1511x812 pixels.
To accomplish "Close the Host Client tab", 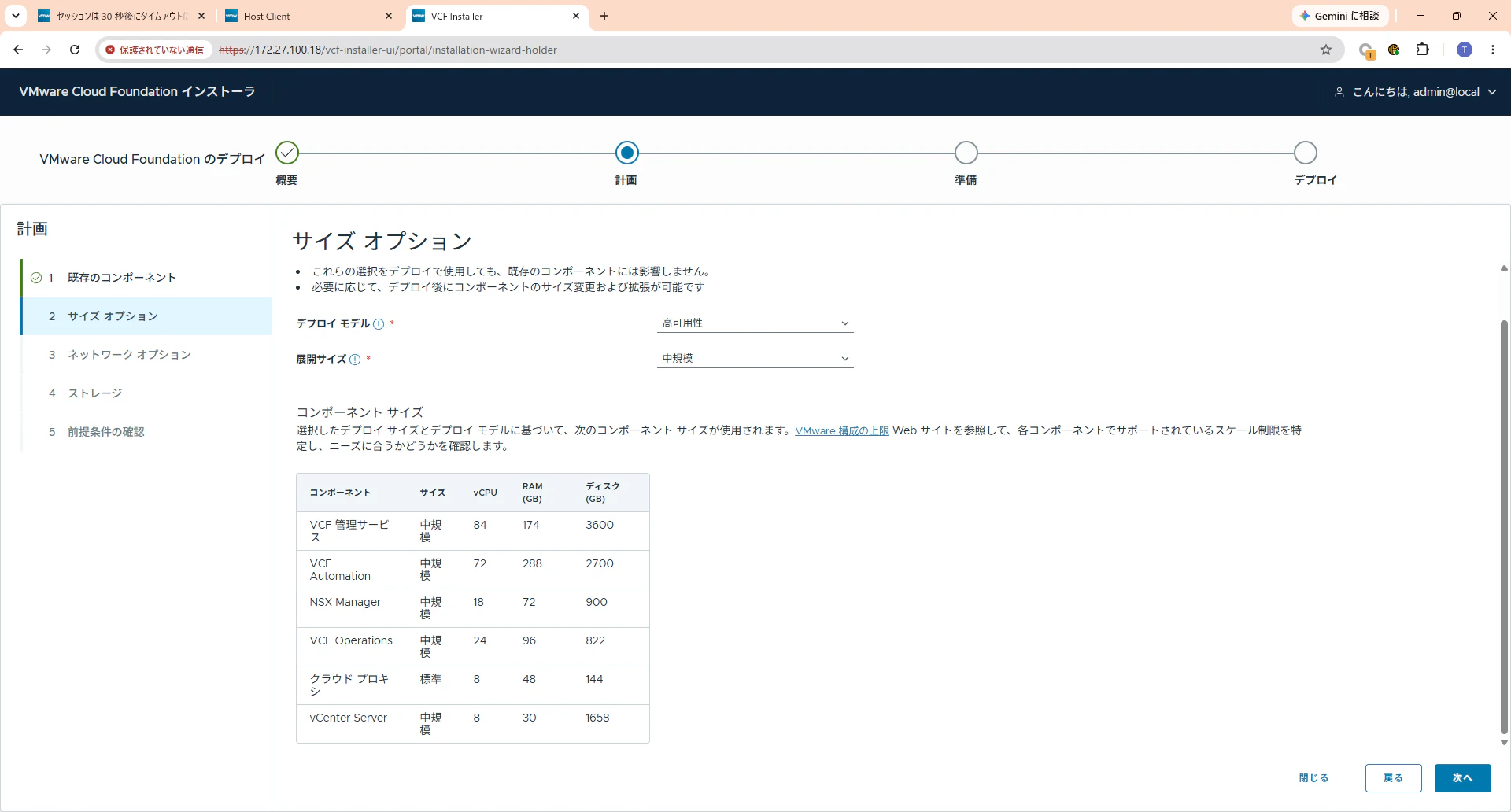I will (389, 16).
